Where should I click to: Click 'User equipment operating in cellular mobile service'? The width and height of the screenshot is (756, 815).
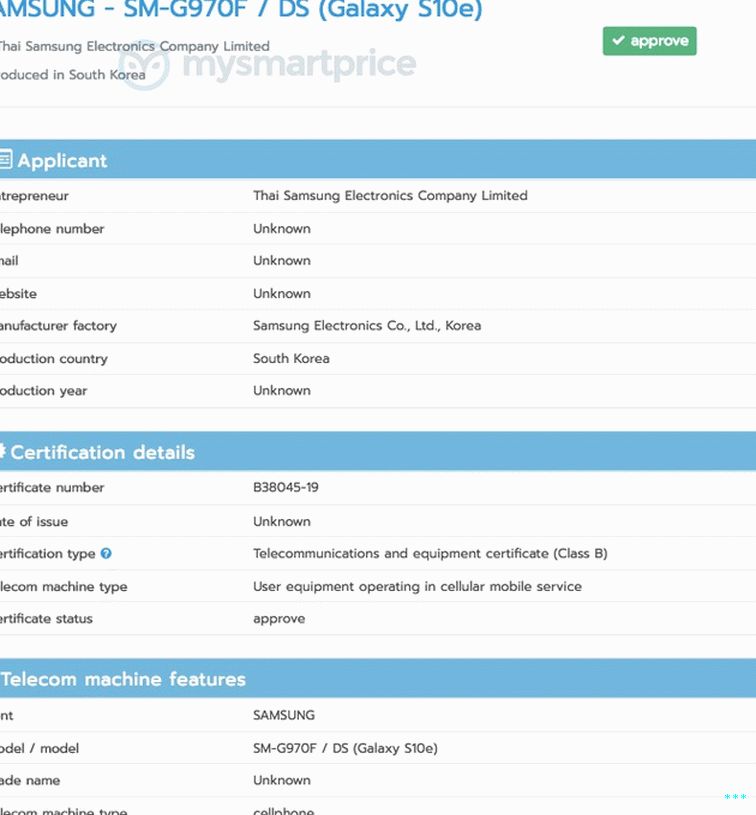pyautogui.click(x=418, y=587)
